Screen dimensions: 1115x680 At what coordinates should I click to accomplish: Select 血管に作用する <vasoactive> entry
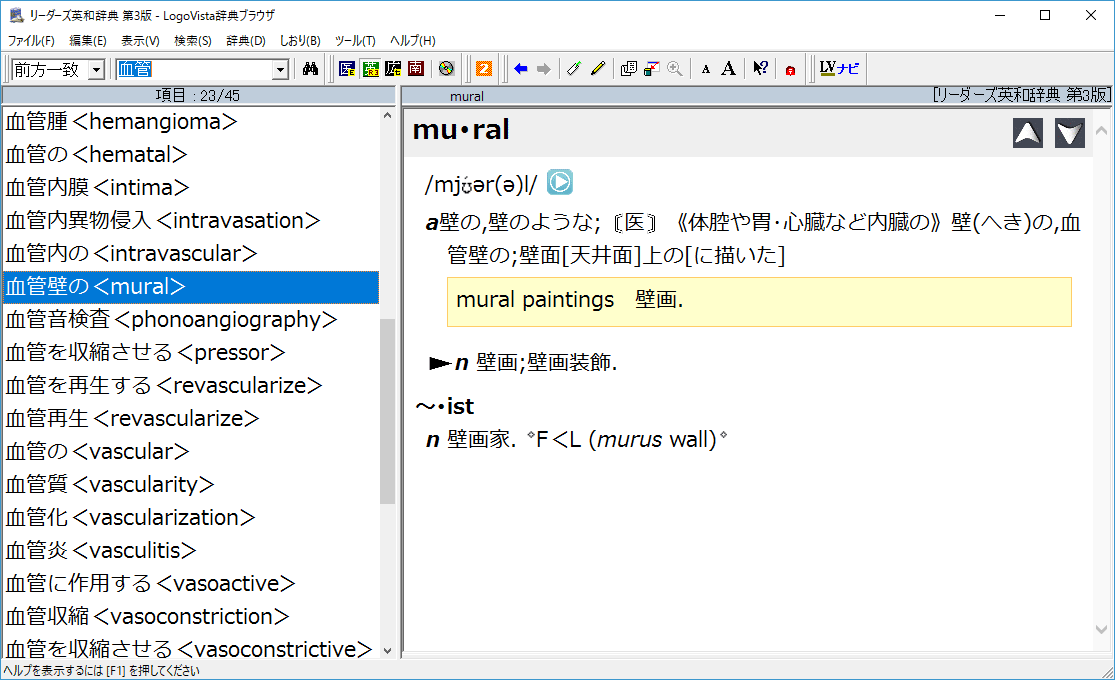(191, 584)
